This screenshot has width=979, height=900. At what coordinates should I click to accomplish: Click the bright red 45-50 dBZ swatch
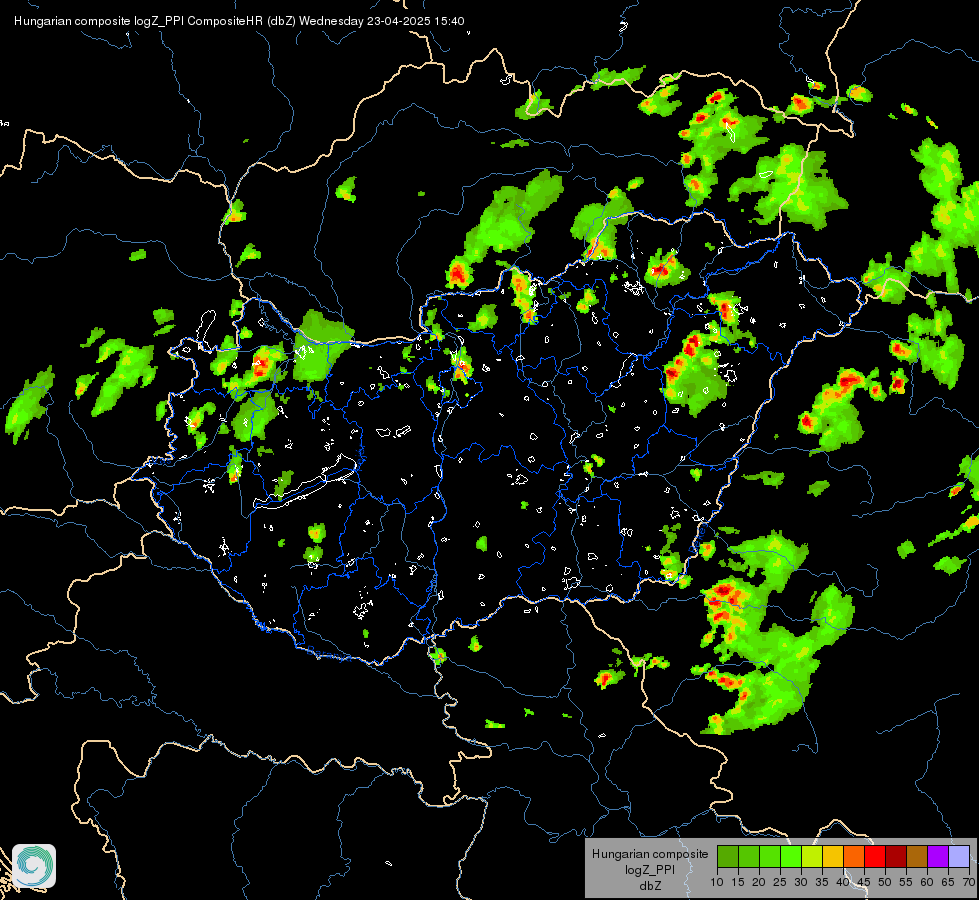(875, 856)
